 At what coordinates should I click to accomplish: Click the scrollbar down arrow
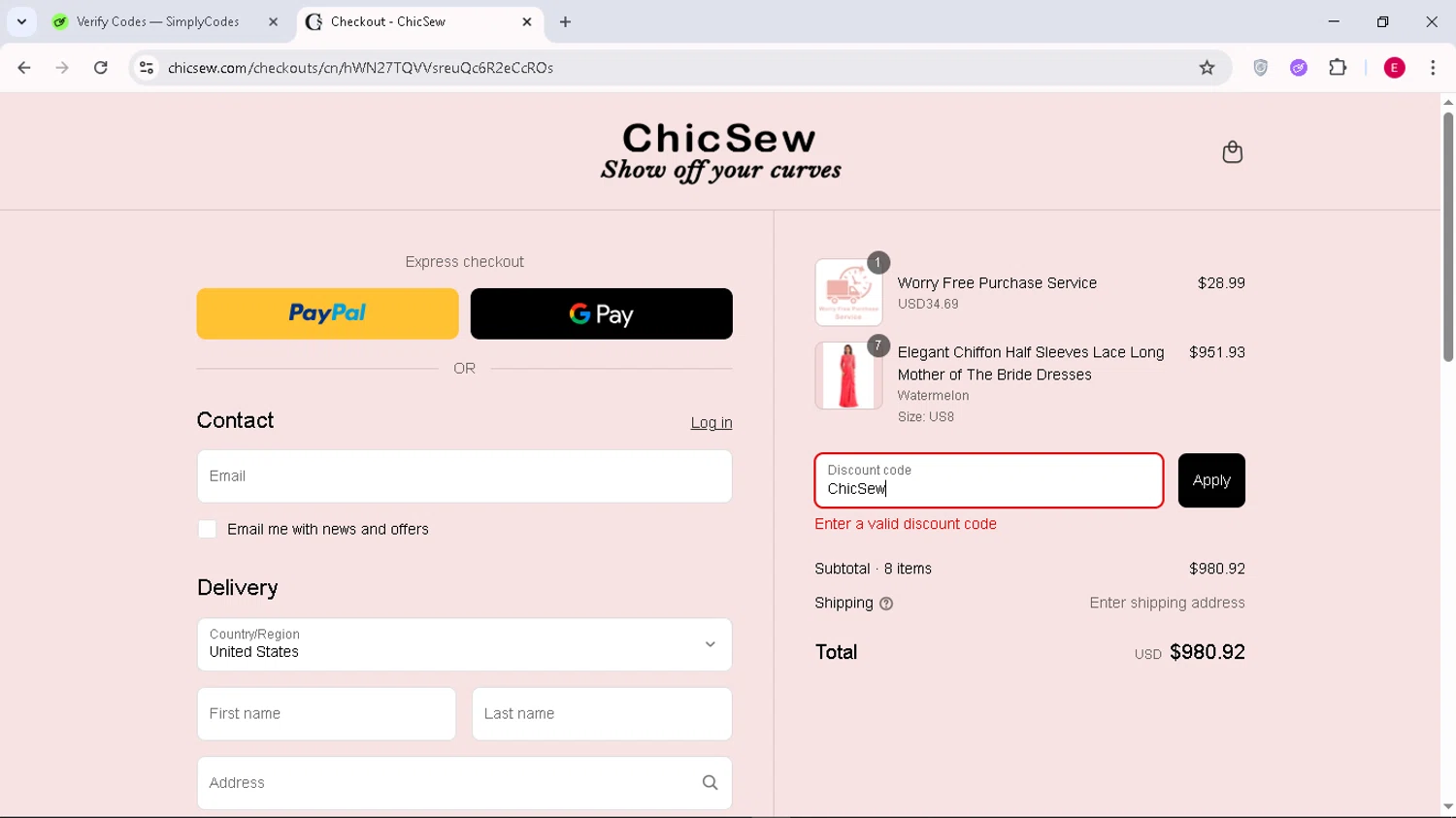pos(1448,807)
